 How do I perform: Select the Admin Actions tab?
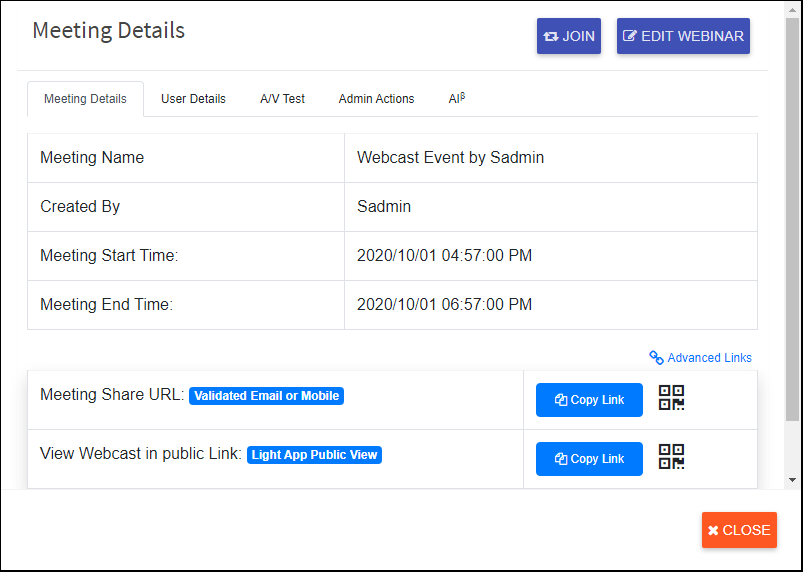(x=376, y=99)
